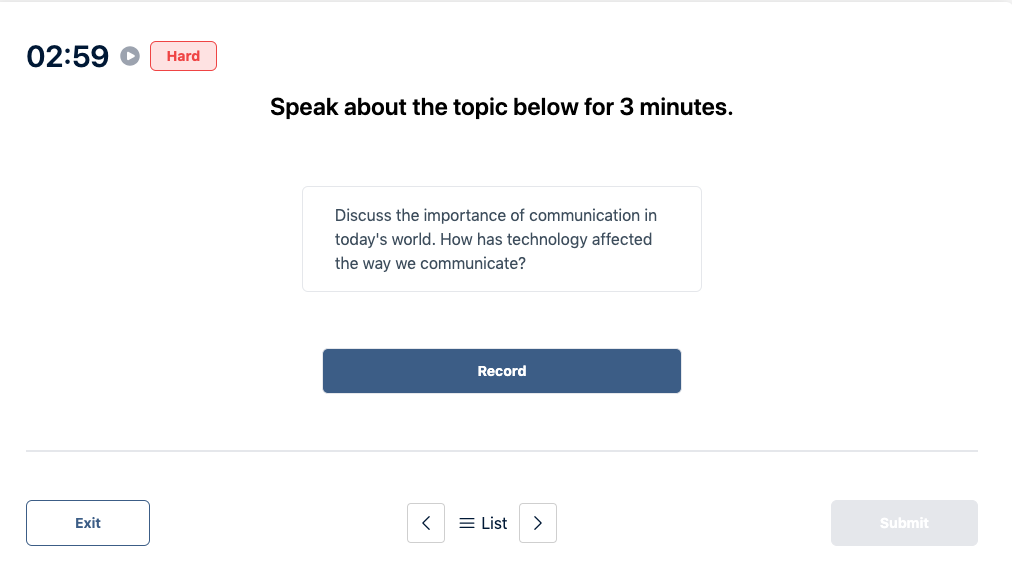Click the Submit button
This screenshot has height=580, width=1012.
(903, 523)
